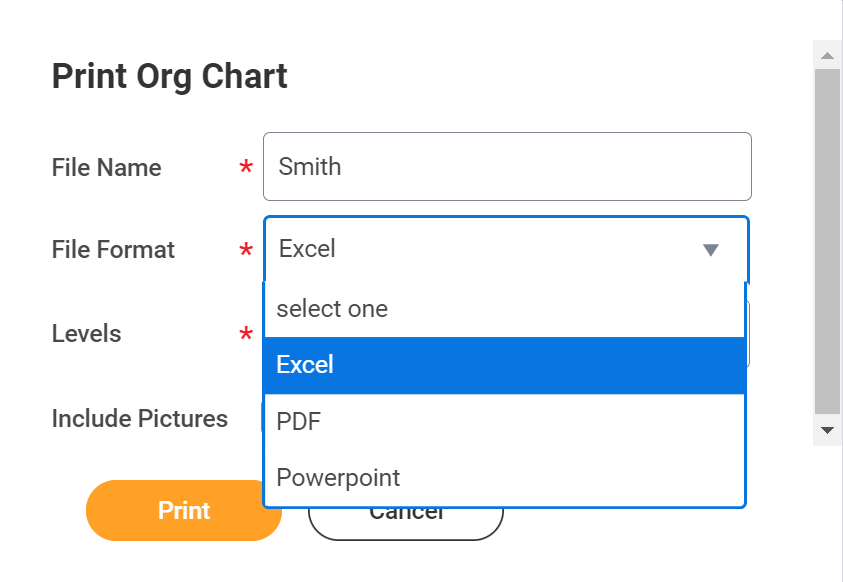
Task: Click the scrollbar down arrow
Action: pyautogui.click(x=826, y=430)
